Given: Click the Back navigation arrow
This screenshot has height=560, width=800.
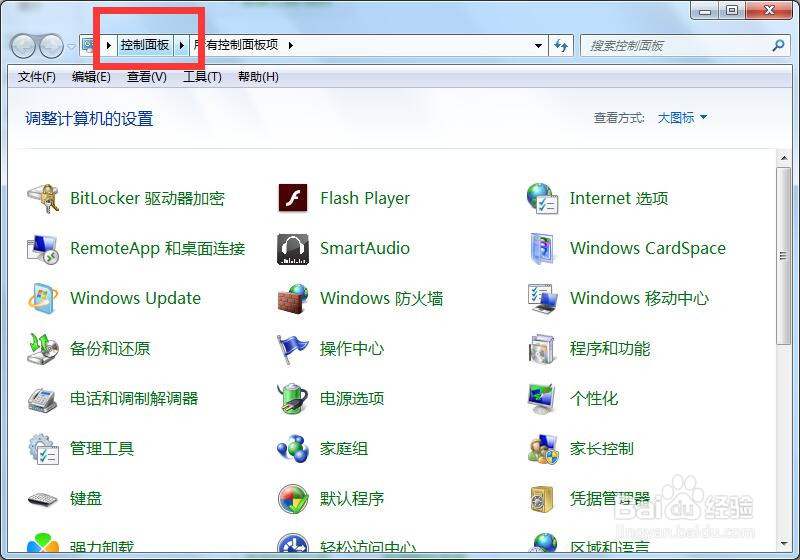Looking at the screenshot, I should pyautogui.click(x=23, y=46).
